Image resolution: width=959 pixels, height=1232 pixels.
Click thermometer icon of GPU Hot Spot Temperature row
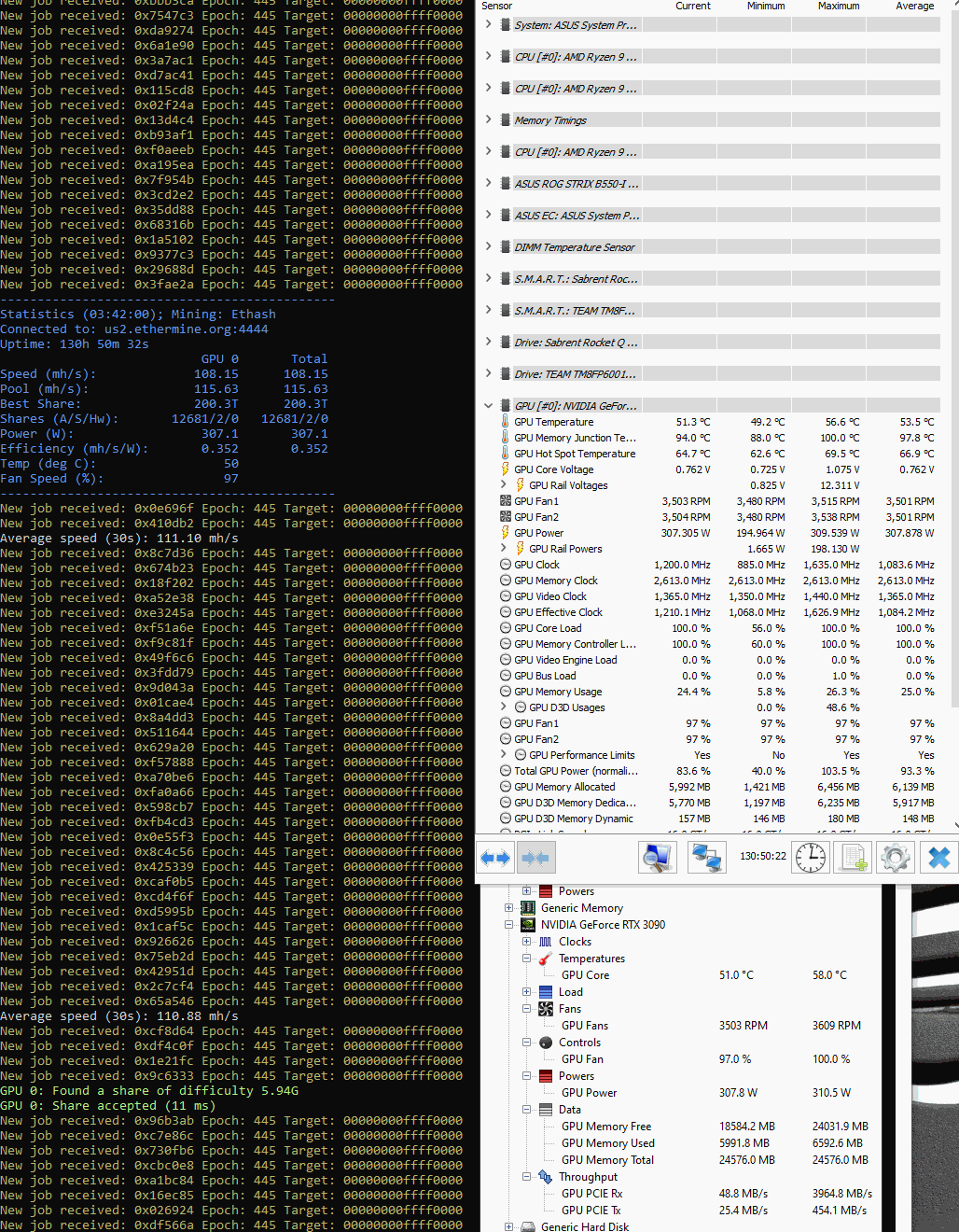[506, 454]
